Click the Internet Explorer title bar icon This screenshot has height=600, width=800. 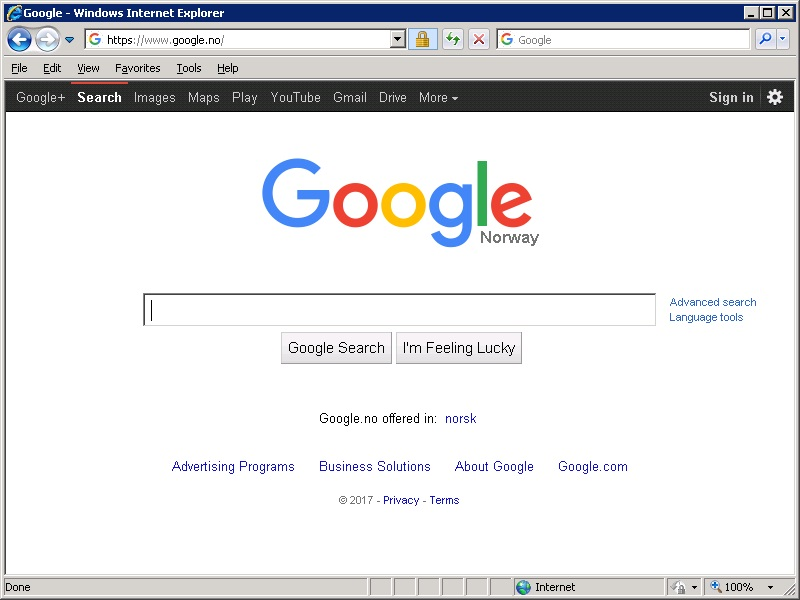15,13
